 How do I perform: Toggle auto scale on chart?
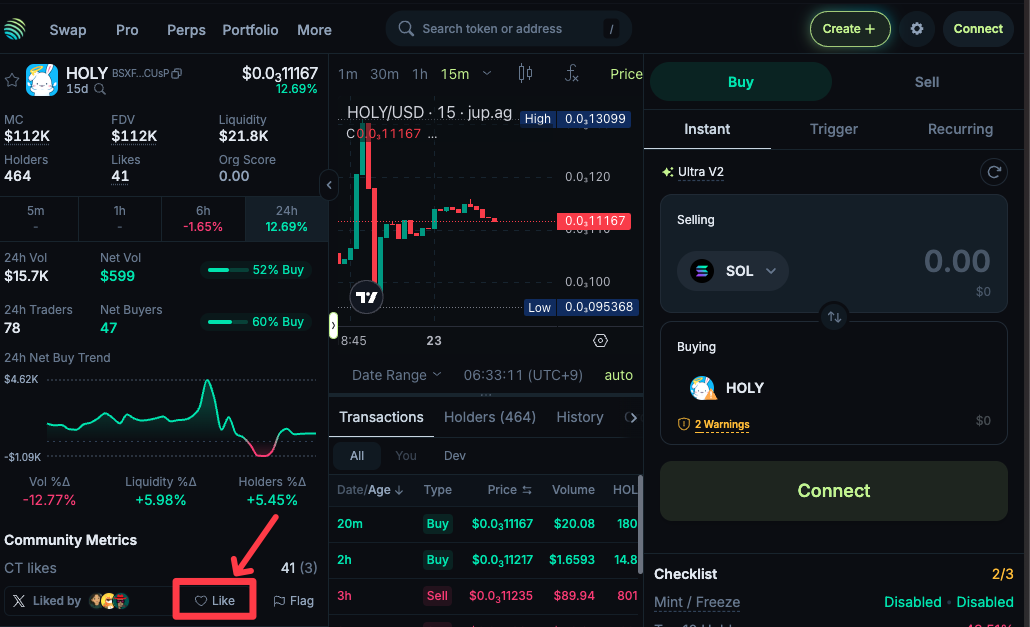point(618,375)
